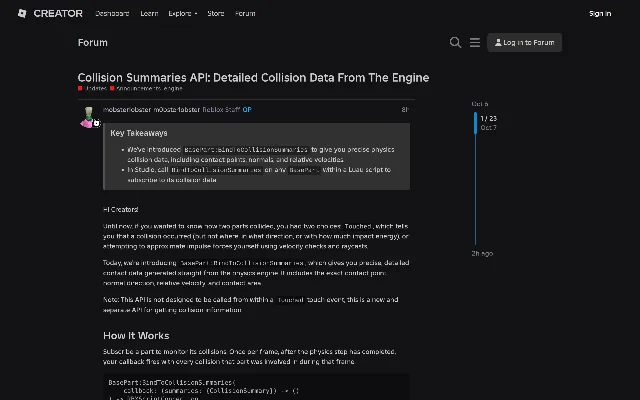
Task: Click the How It Works heading
Action: coord(136,336)
